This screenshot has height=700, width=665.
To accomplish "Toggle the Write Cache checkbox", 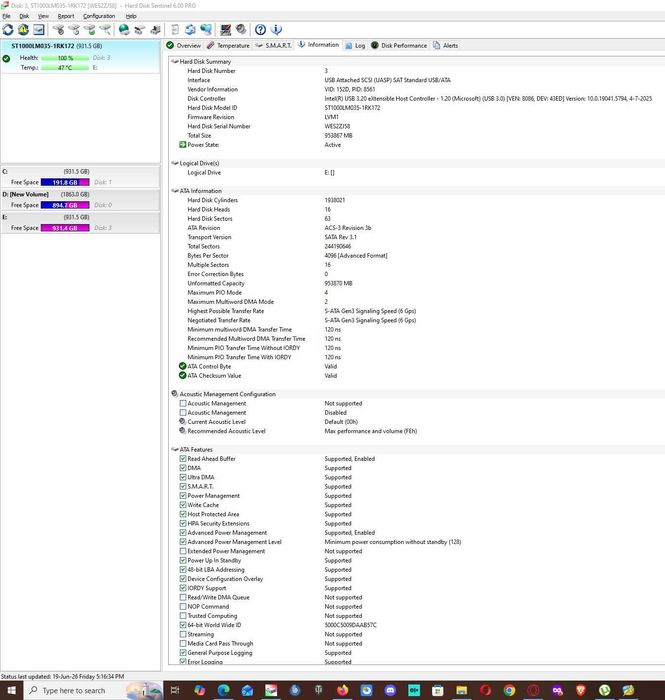I will coord(183,505).
